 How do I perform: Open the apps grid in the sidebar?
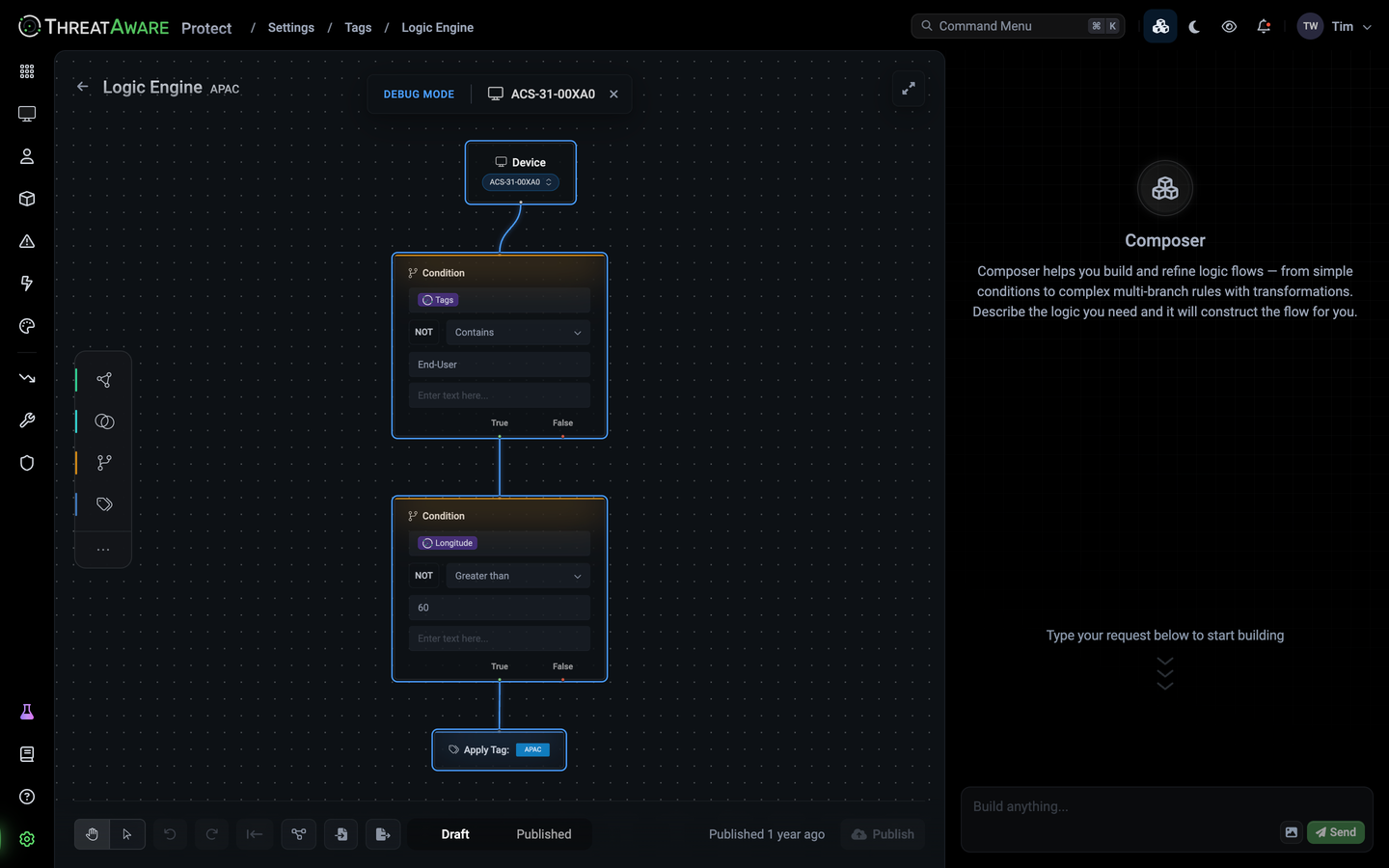coord(27,71)
